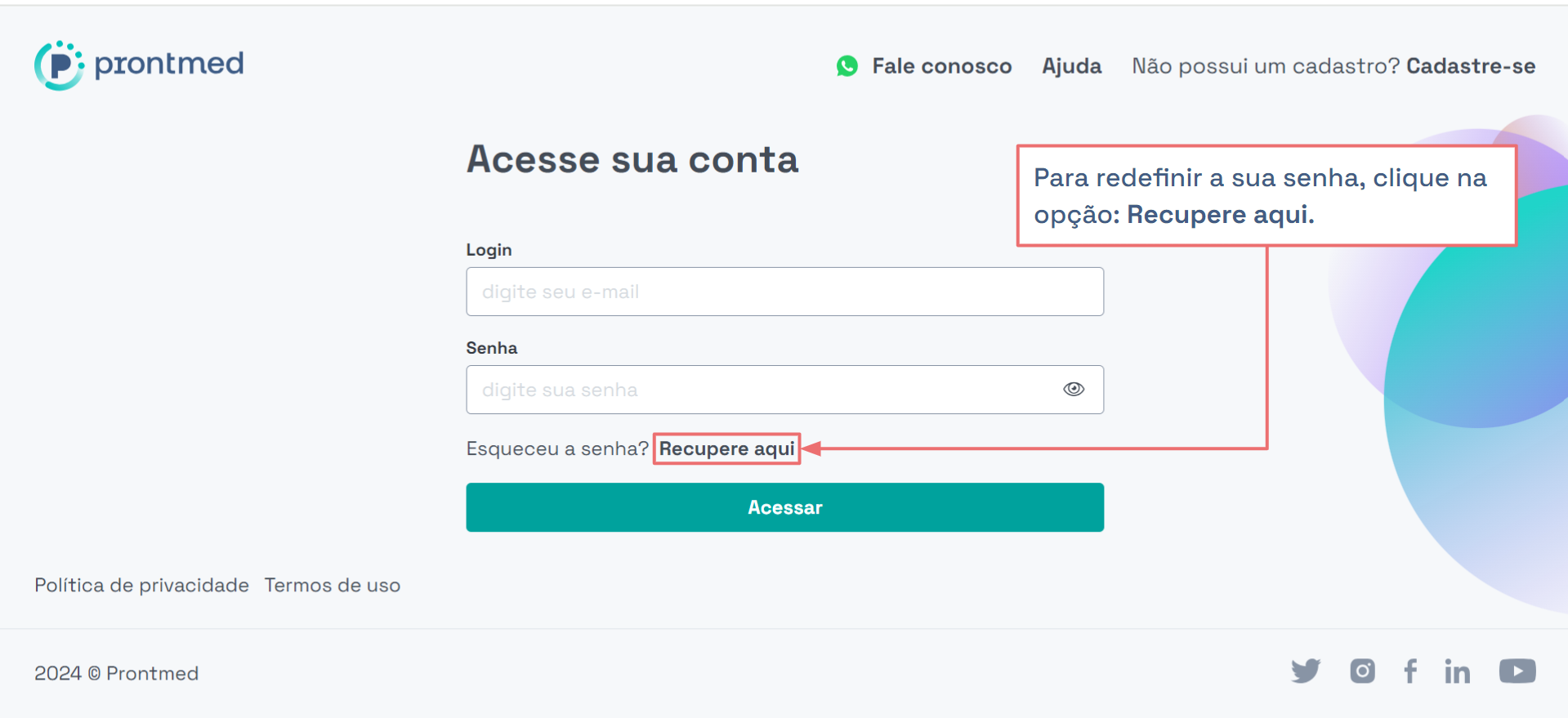Click Cadastre-se to register
The height and width of the screenshot is (718, 1568).
click(1471, 66)
